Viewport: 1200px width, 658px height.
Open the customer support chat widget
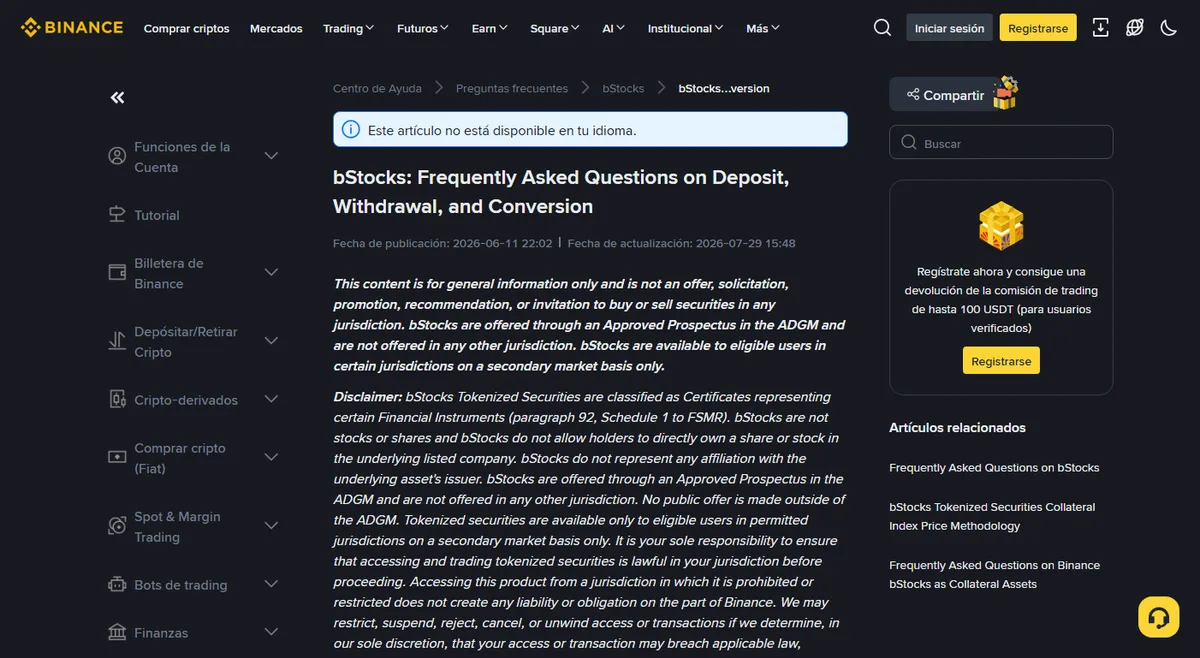click(x=1158, y=617)
